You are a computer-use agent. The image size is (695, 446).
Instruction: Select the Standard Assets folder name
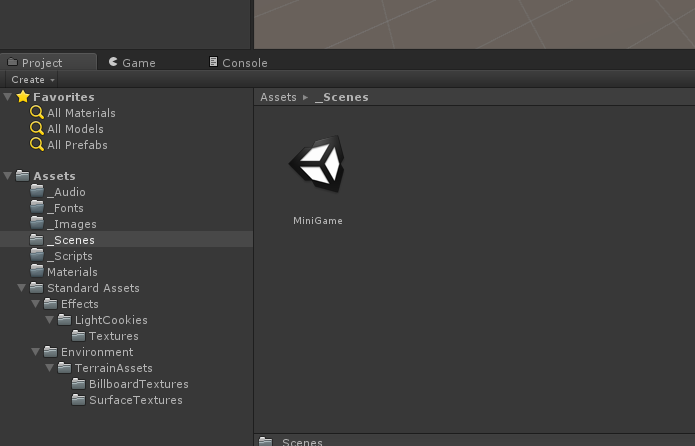[93, 288]
